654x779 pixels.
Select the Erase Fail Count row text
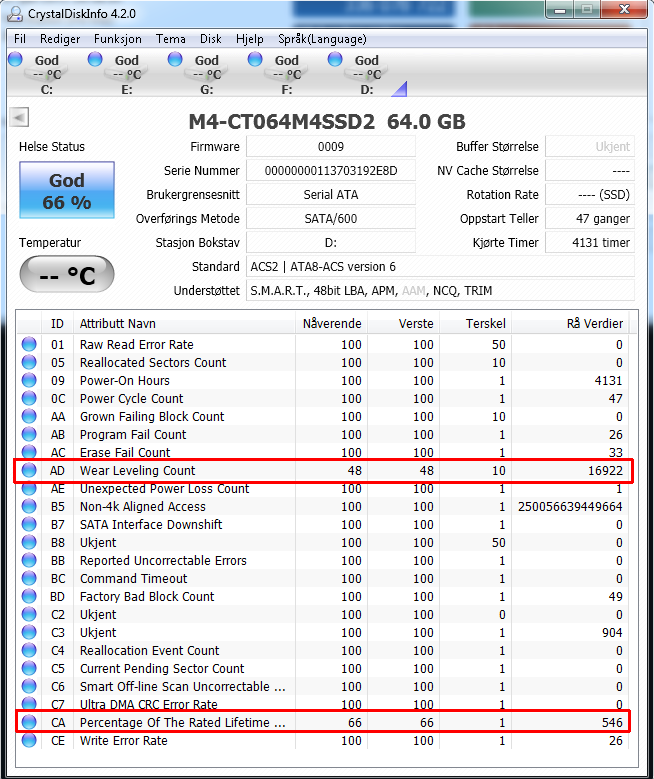[x=125, y=452]
